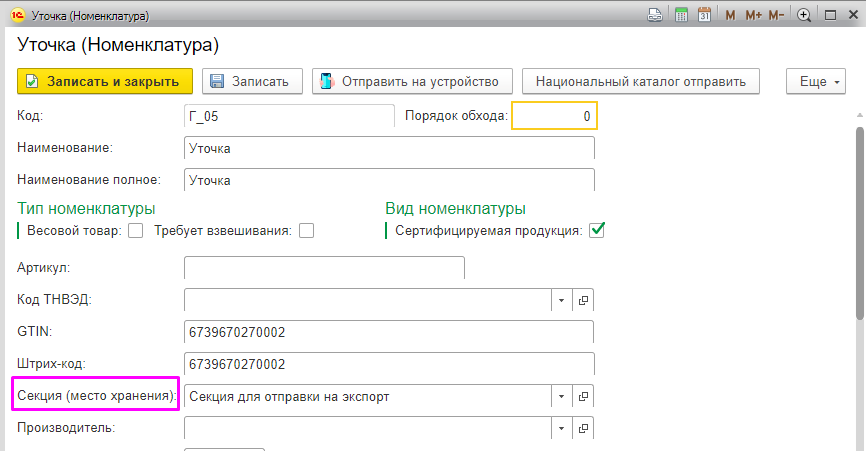Click the Наименование полное input field

pyautogui.click(x=389, y=180)
